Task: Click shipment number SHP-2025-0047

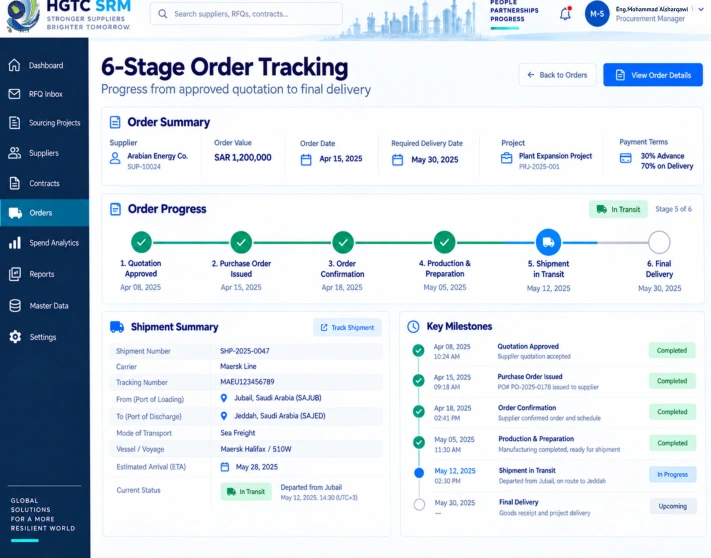Action: coord(245,351)
